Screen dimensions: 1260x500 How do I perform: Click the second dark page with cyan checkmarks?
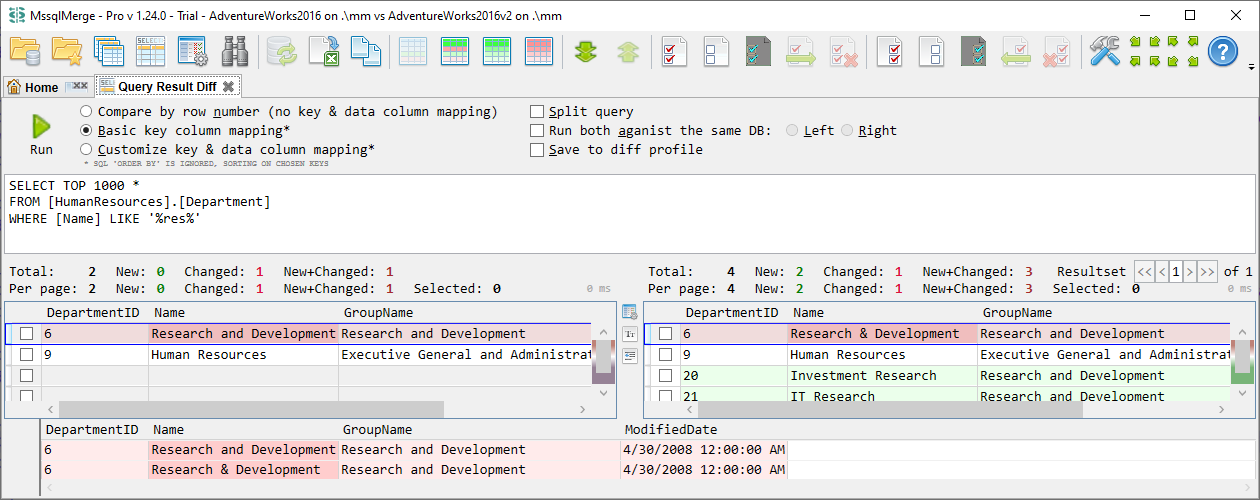(x=973, y=51)
